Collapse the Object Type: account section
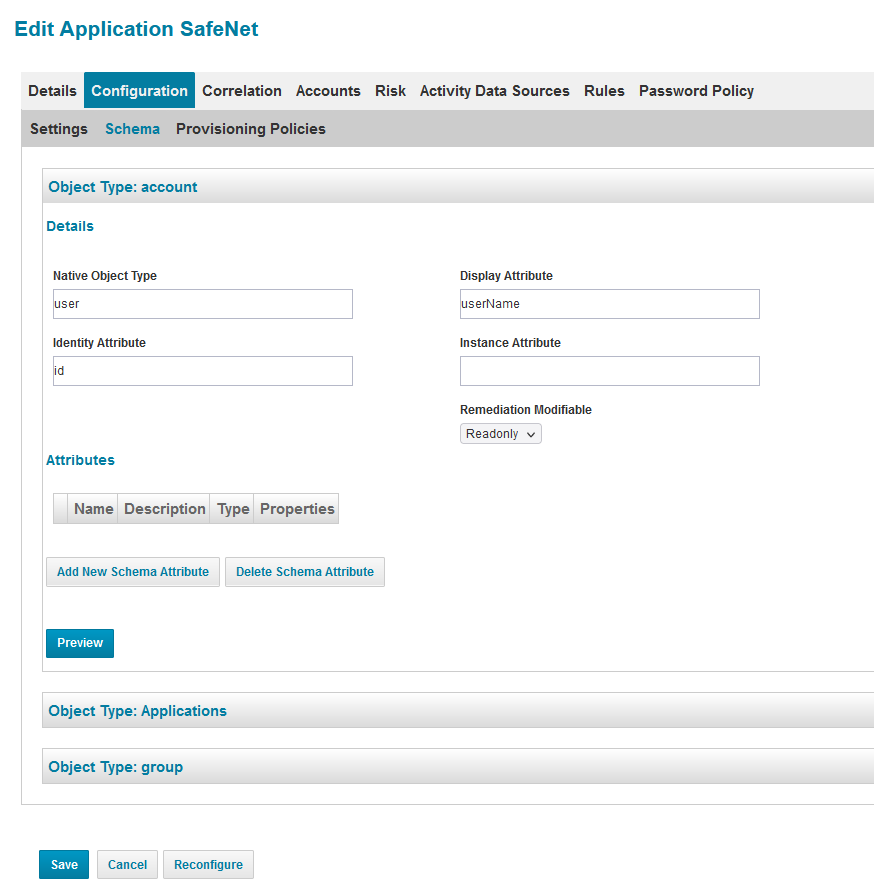This screenshot has height=887, width=874. coord(458,186)
